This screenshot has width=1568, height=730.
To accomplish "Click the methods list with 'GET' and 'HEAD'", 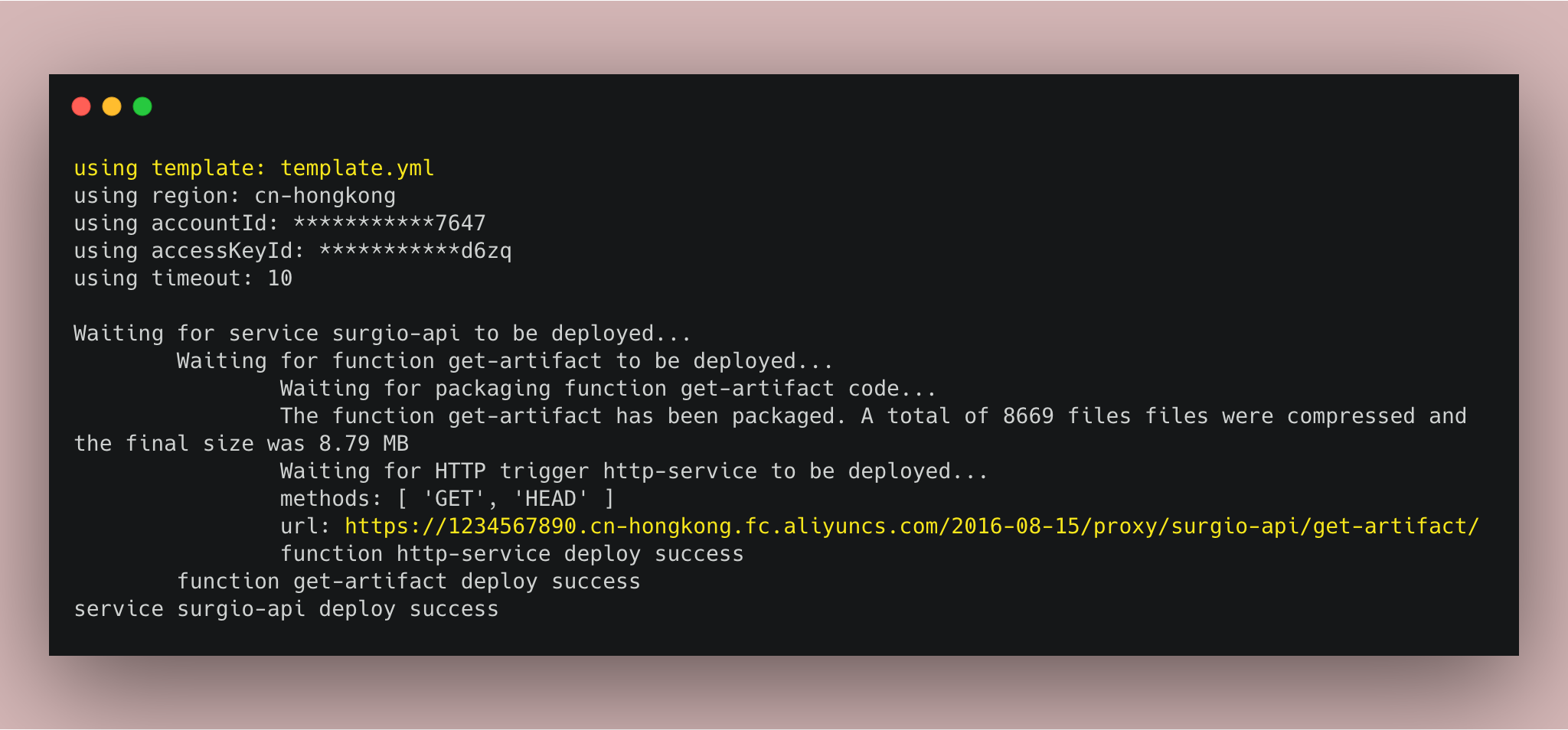I will coord(447,499).
